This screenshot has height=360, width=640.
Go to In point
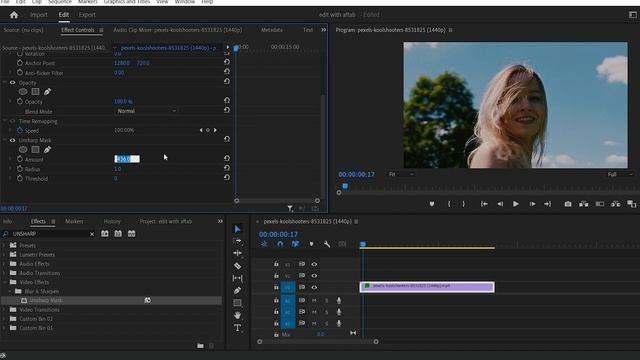tap(484, 204)
